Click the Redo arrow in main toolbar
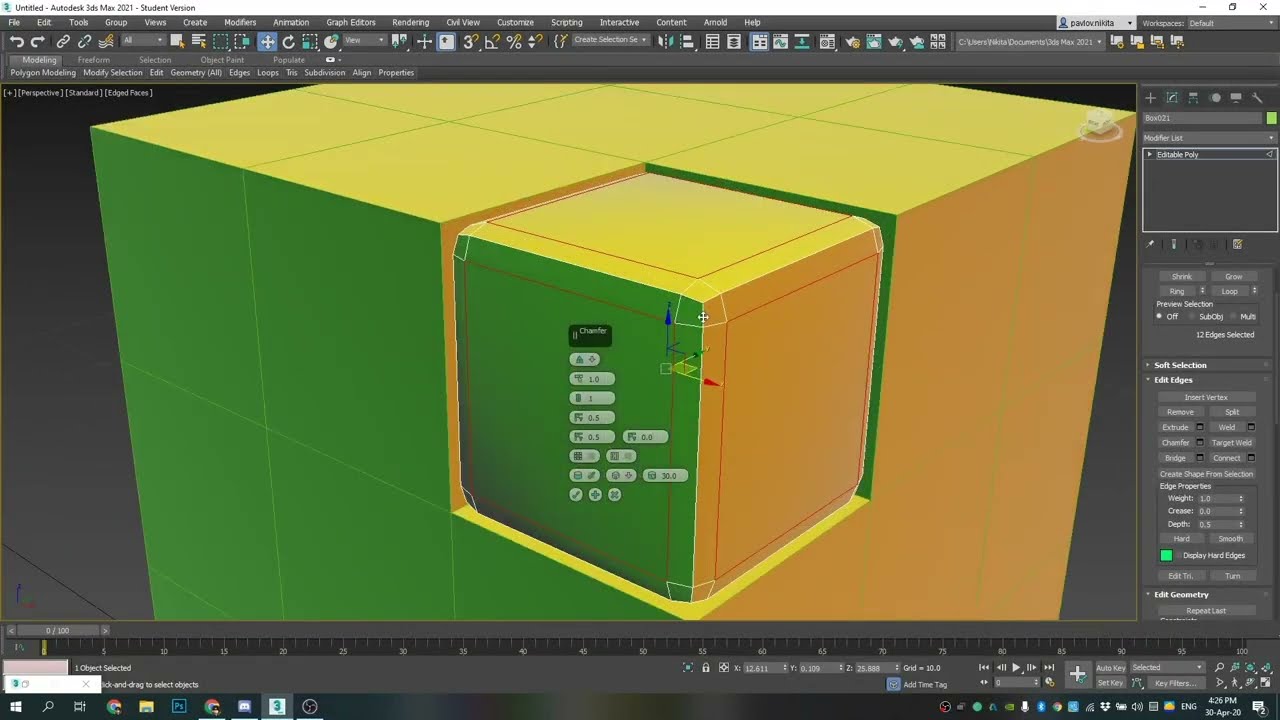Viewport: 1280px width, 720px height. point(38,41)
